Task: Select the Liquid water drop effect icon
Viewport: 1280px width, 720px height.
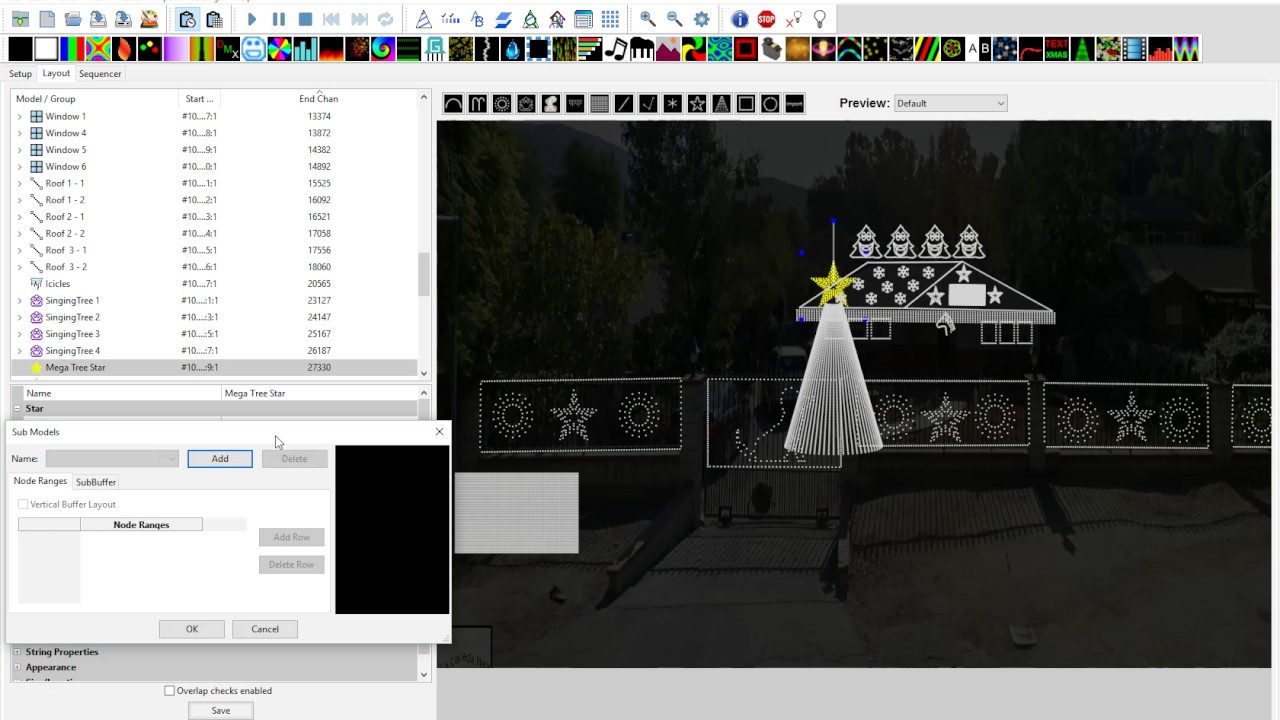Action: [512, 49]
